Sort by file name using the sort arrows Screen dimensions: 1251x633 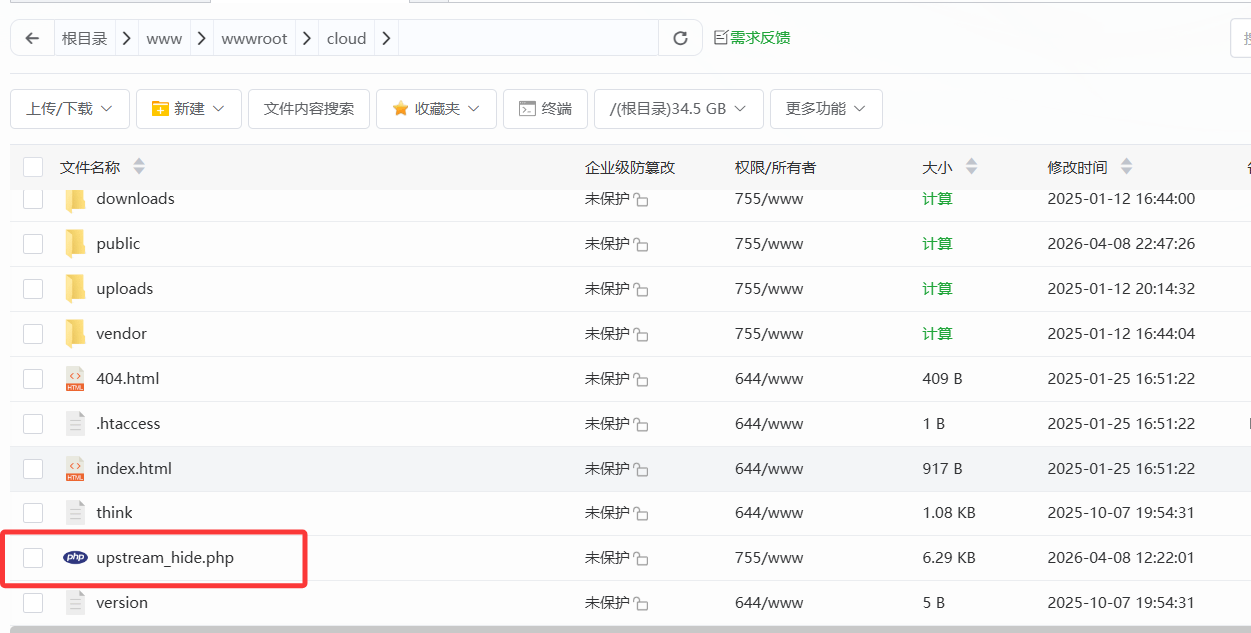[139, 167]
